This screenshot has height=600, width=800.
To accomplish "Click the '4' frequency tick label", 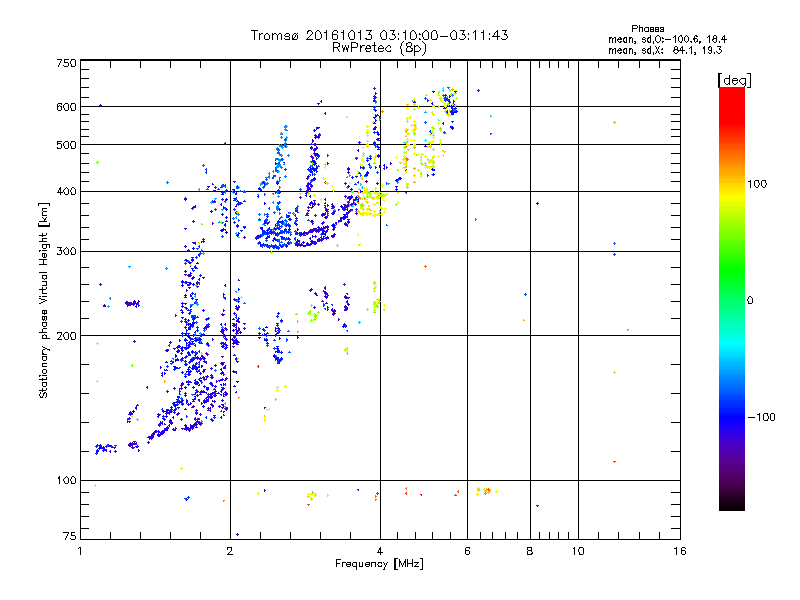I will [x=380, y=551].
